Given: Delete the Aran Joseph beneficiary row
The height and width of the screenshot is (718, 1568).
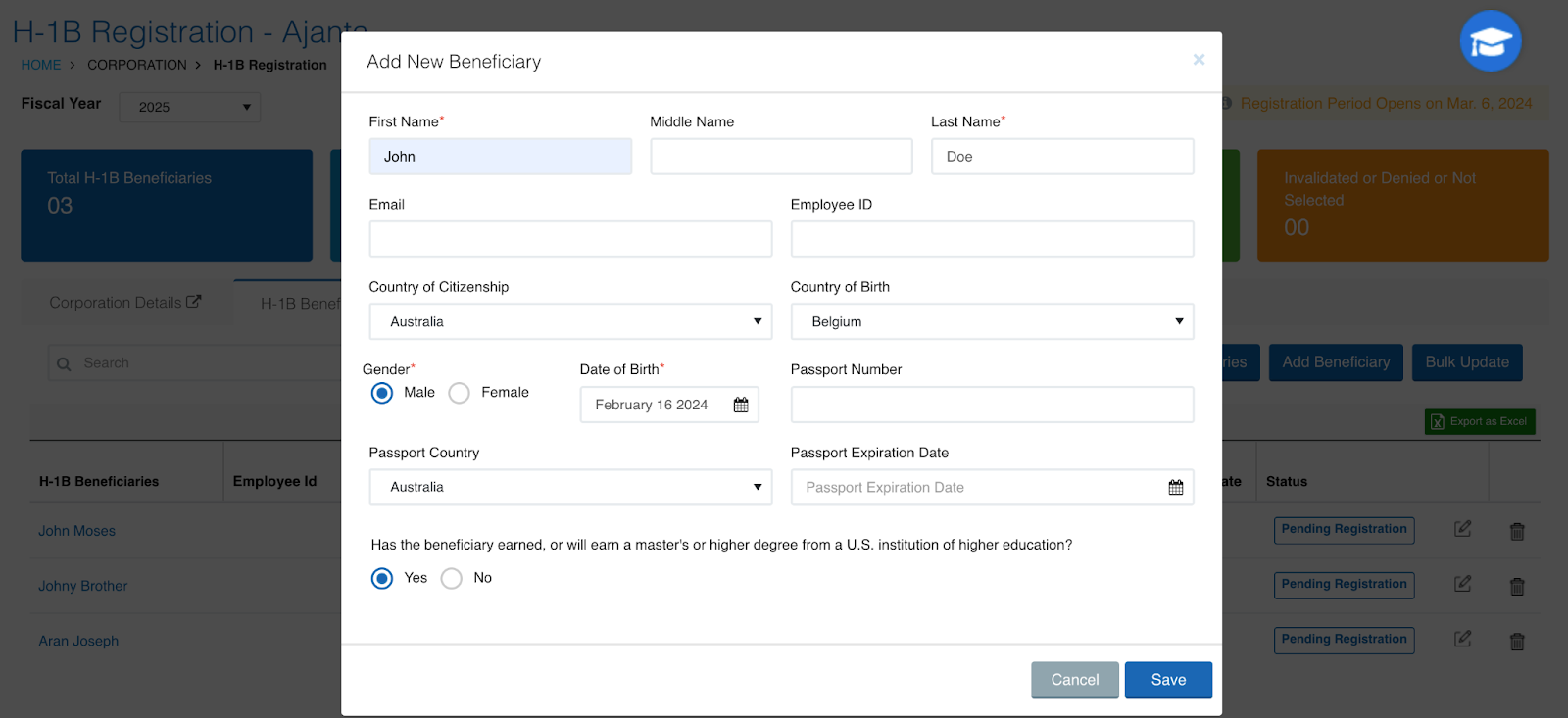Looking at the screenshot, I should coord(1517,642).
